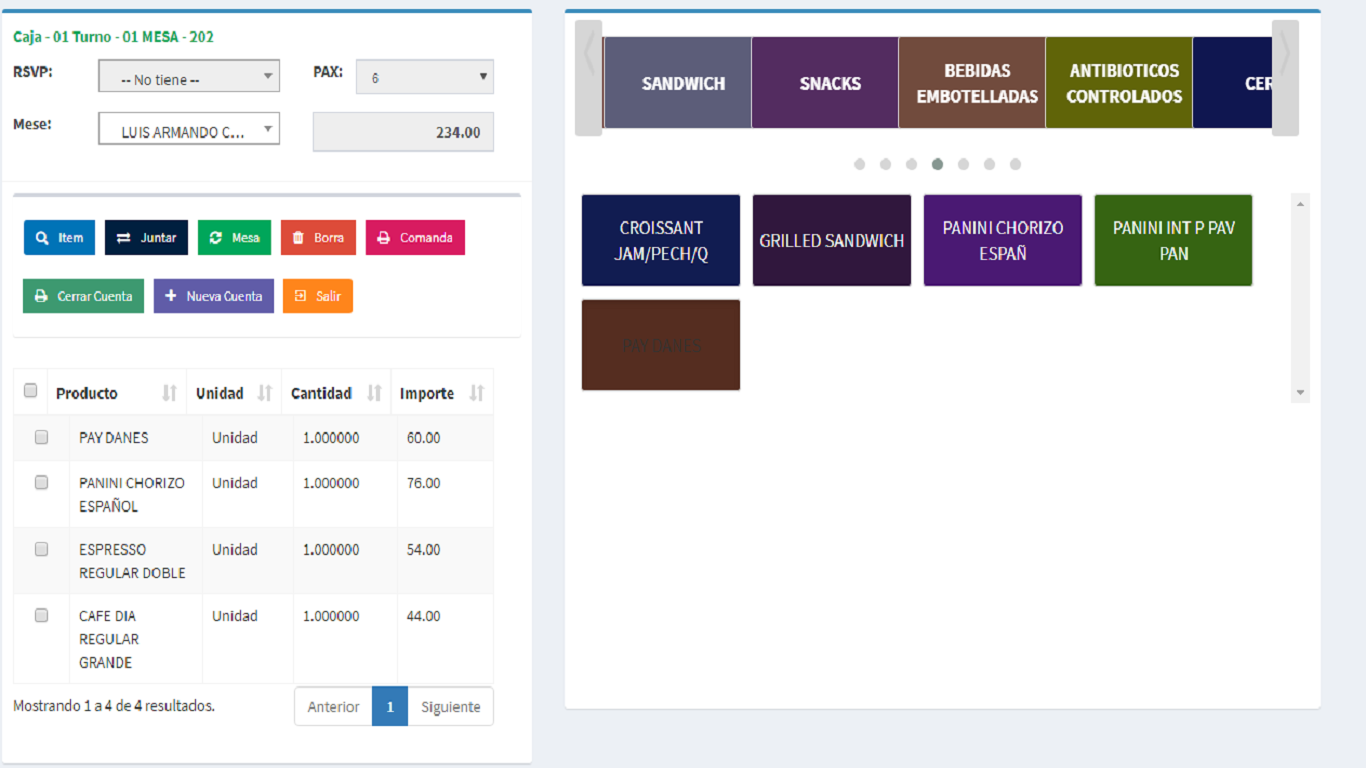1366x768 pixels.
Task: Check the PAY DANES row checkbox
Action: click(41, 437)
